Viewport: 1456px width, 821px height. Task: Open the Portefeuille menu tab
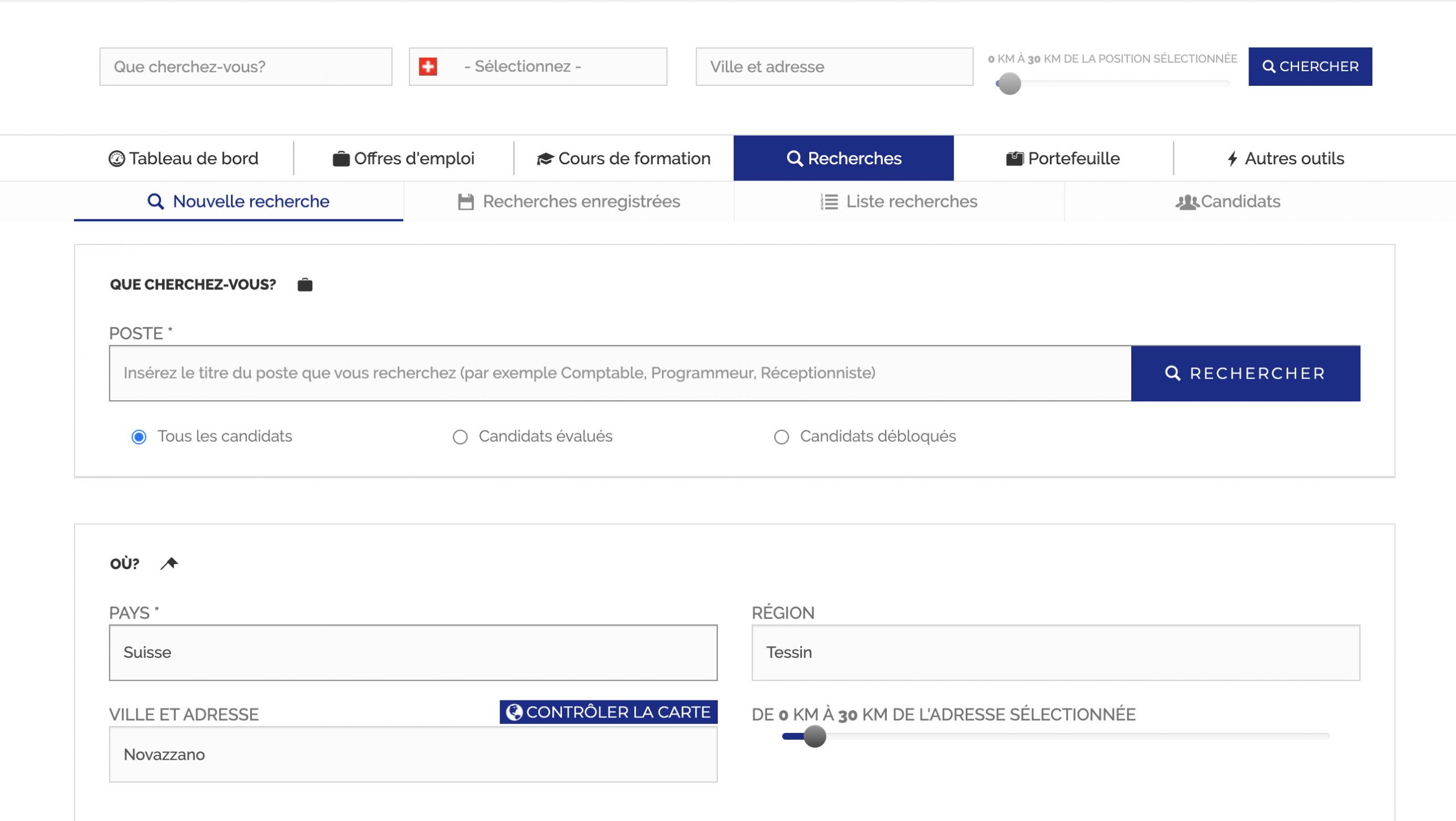click(x=1063, y=159)
